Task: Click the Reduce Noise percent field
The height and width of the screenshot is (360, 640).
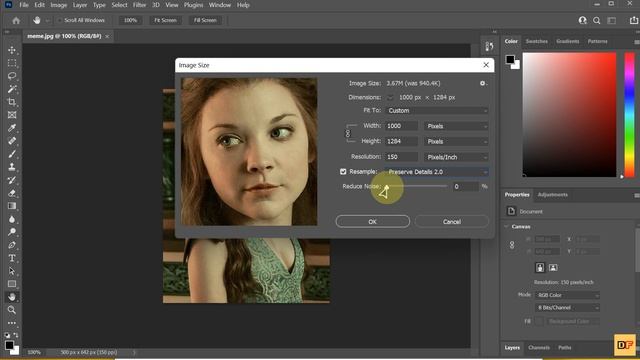Action: [466, 187]
